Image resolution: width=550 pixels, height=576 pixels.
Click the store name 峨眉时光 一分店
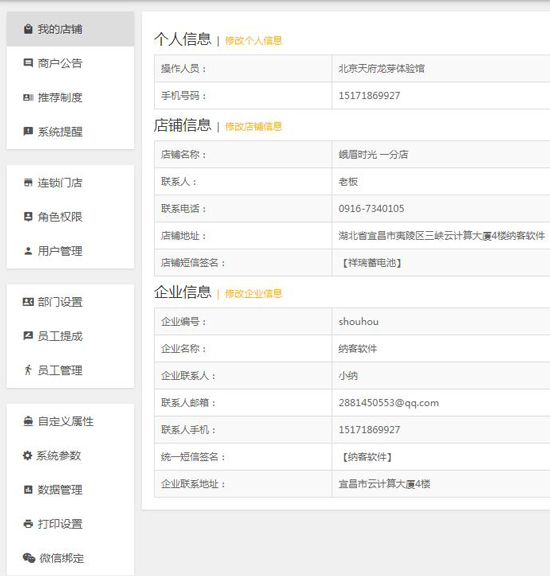pos(373,154)
